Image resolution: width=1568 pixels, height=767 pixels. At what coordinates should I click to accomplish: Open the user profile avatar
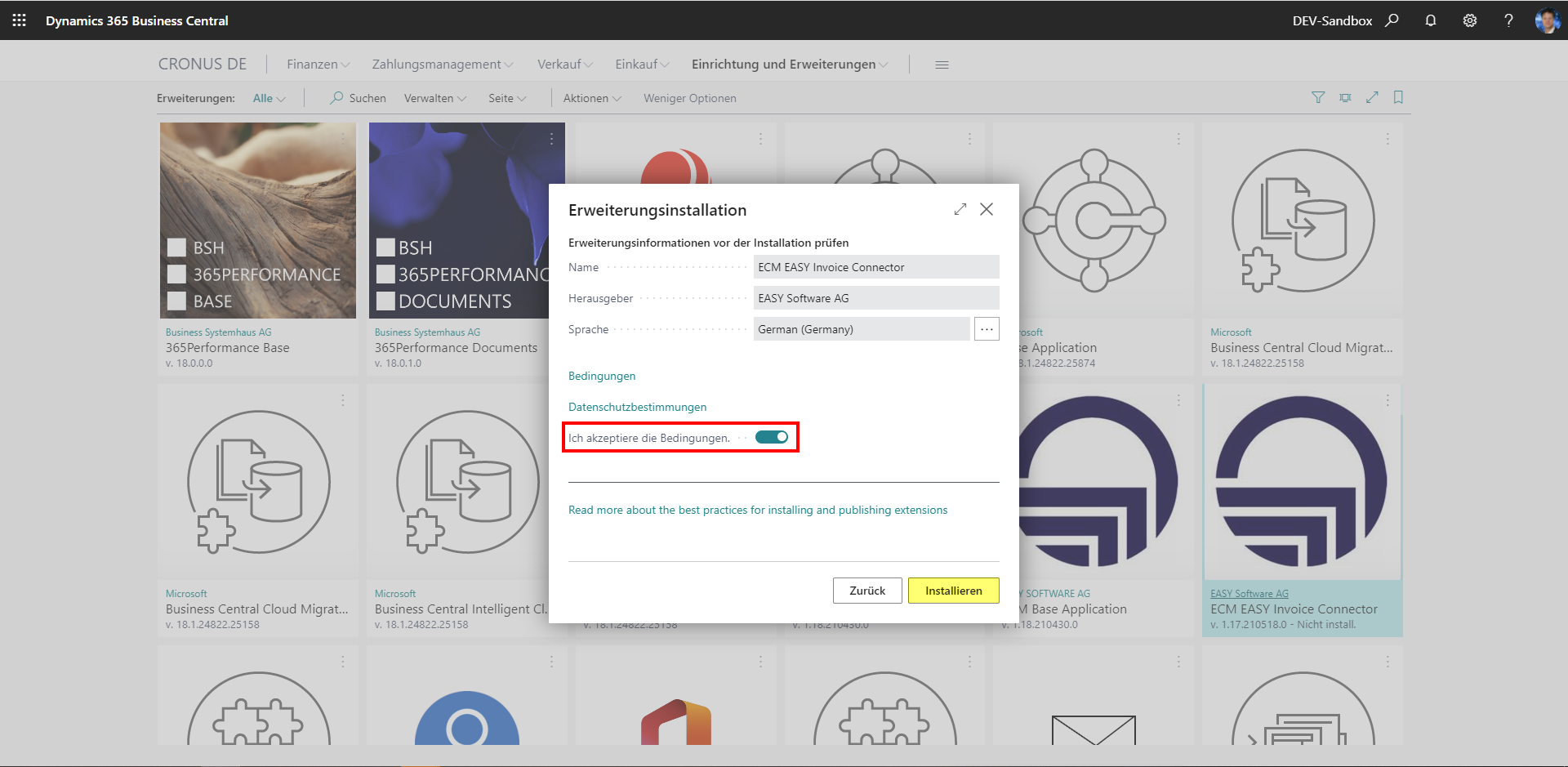tap(1546, 20)
